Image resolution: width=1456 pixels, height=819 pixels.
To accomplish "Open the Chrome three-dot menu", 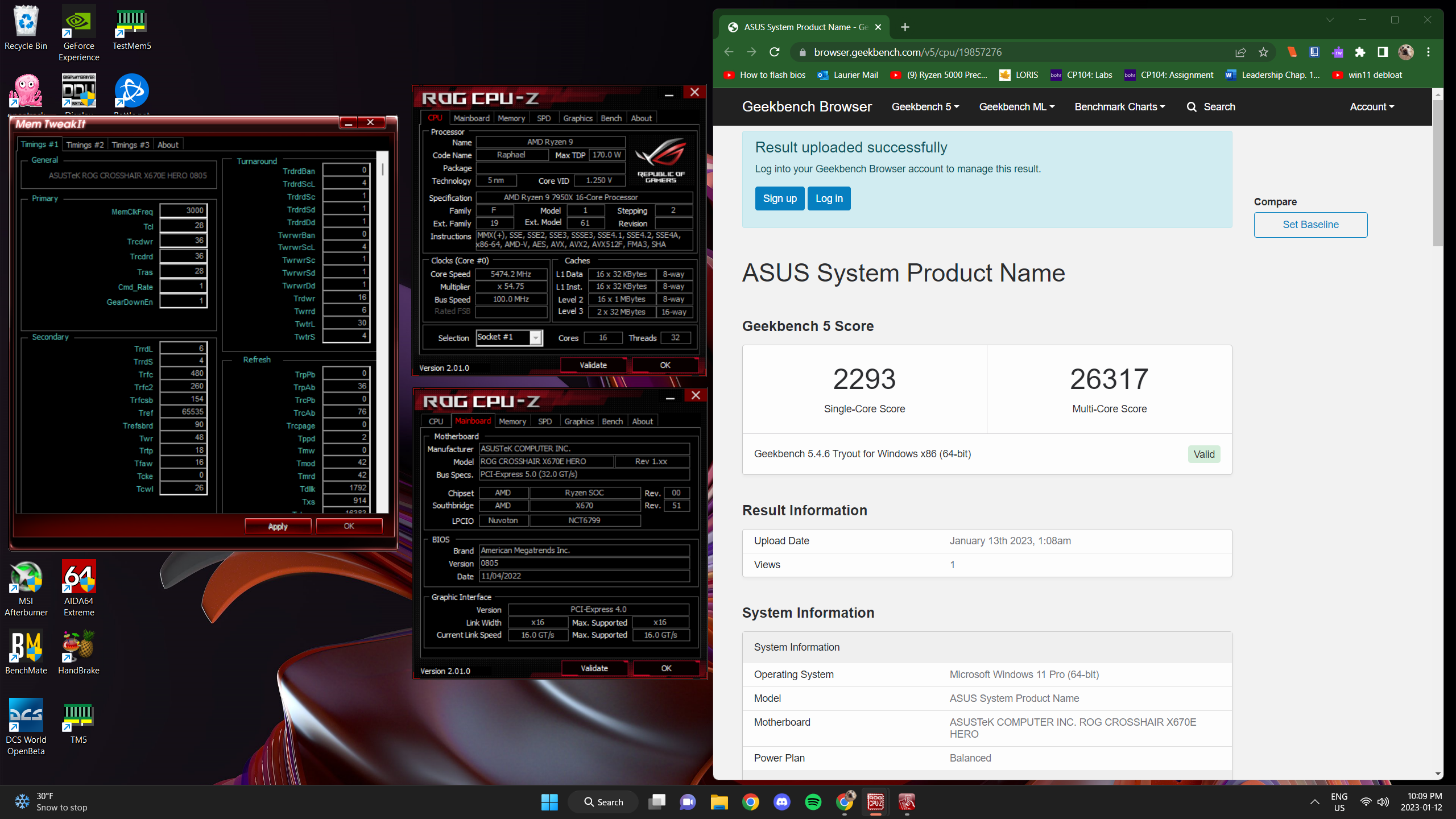I will pyautogui.click(x=1428, y=52).
